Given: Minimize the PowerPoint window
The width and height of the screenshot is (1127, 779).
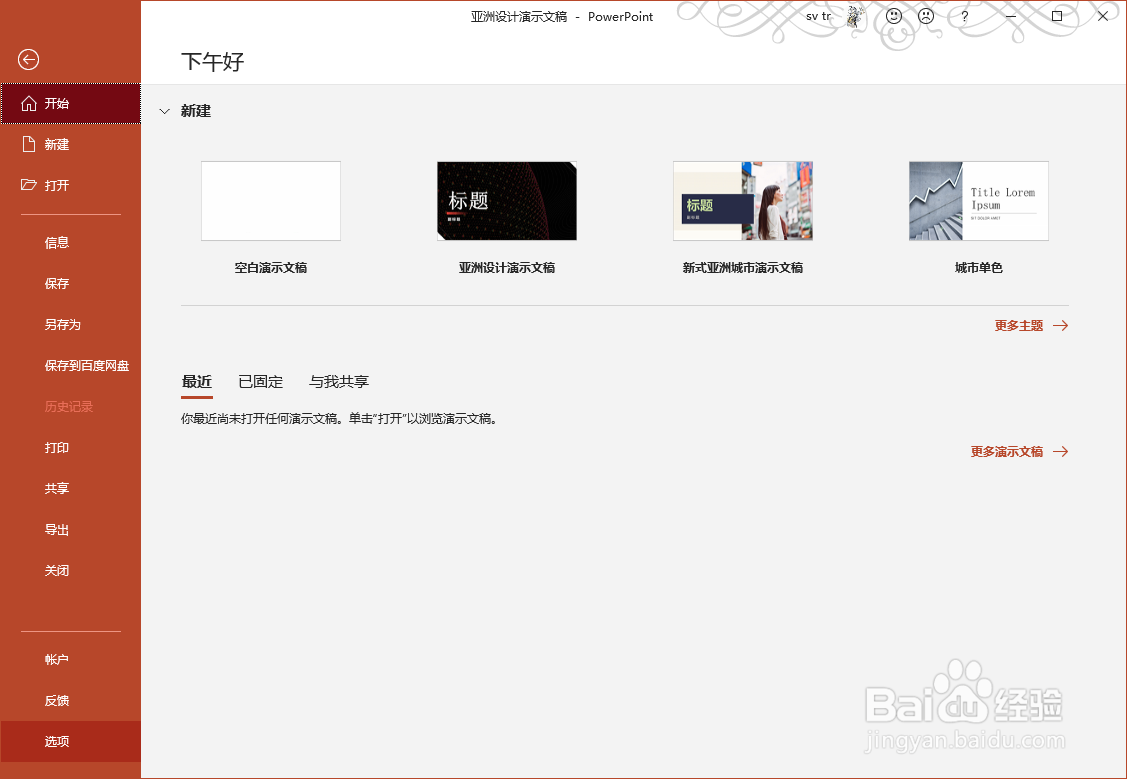Looking at the screenshot, I should click(x=1011, y=16).
